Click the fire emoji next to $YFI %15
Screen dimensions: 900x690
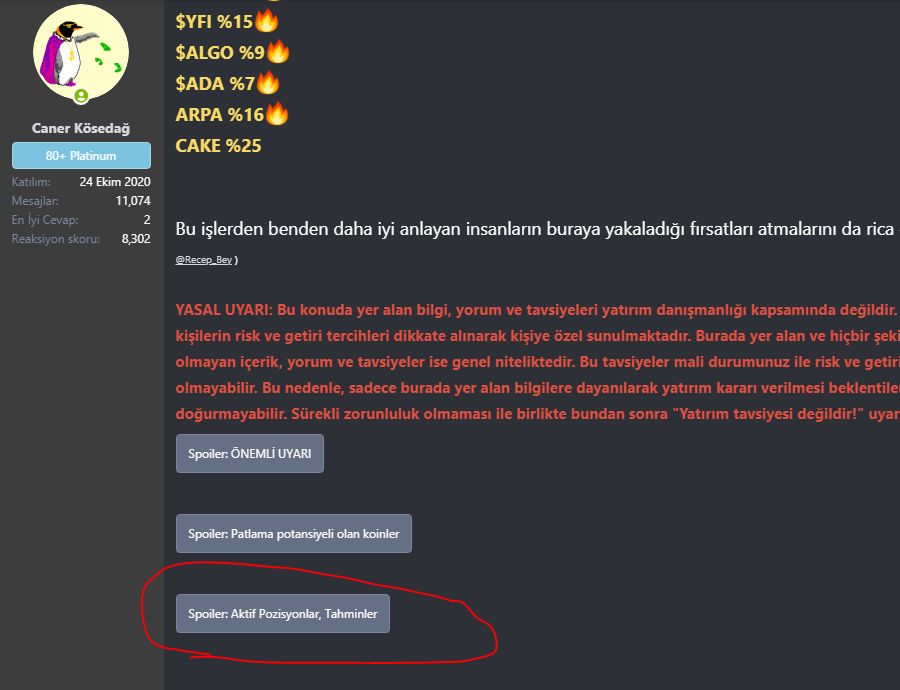pos(266,21)
